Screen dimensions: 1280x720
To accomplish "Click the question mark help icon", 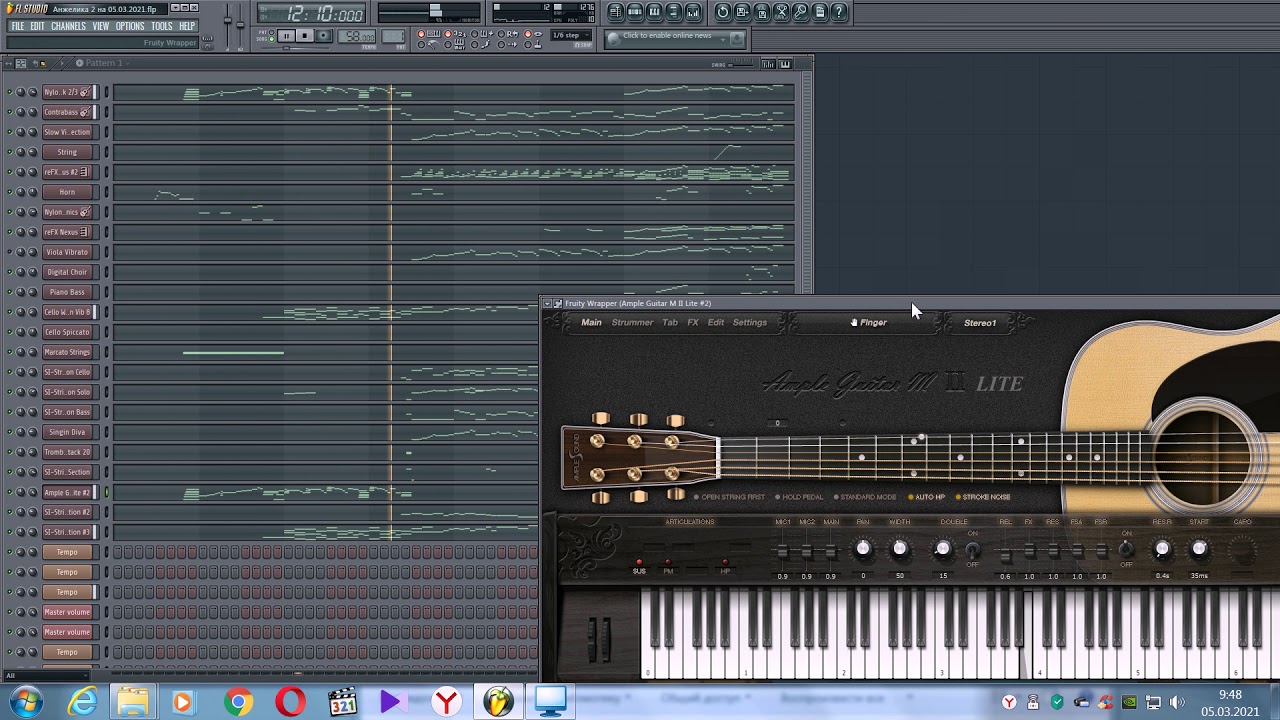I will point(839,12).
